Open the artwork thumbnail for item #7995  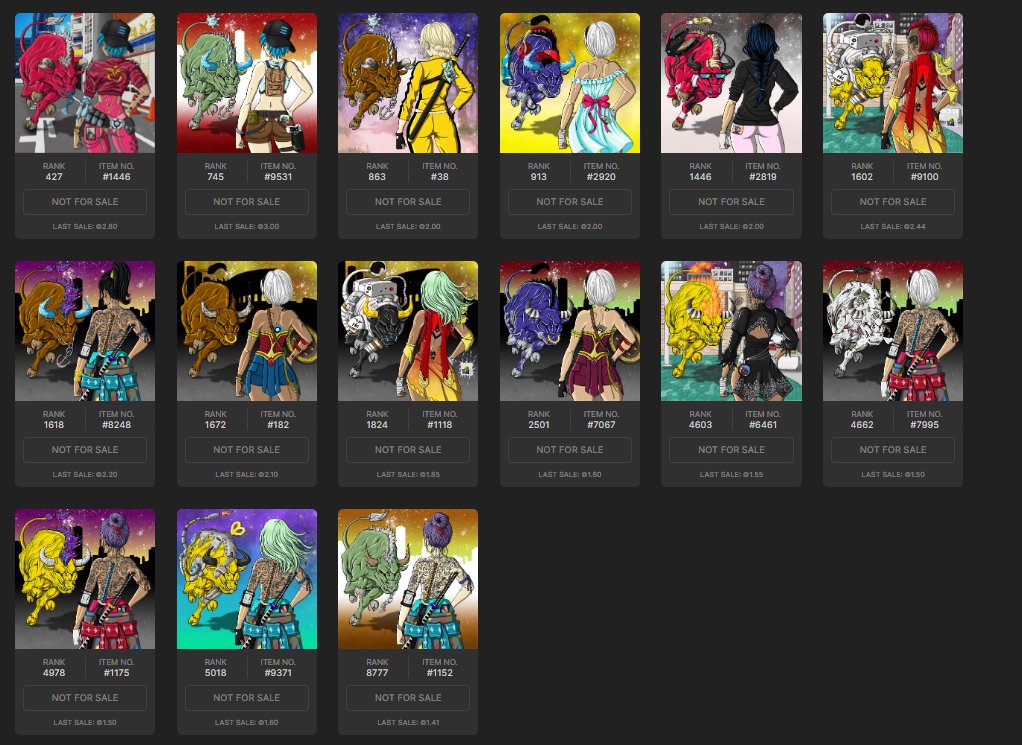[893, 331]
